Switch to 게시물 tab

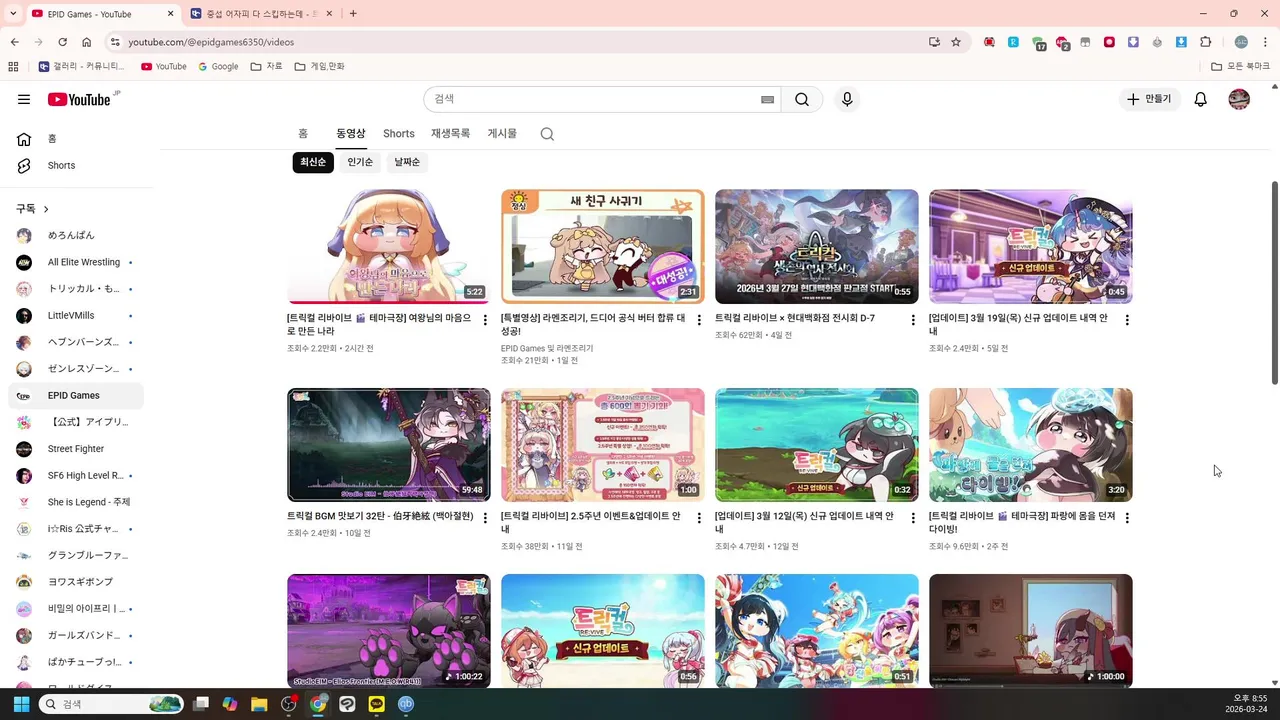coord(502,133)
